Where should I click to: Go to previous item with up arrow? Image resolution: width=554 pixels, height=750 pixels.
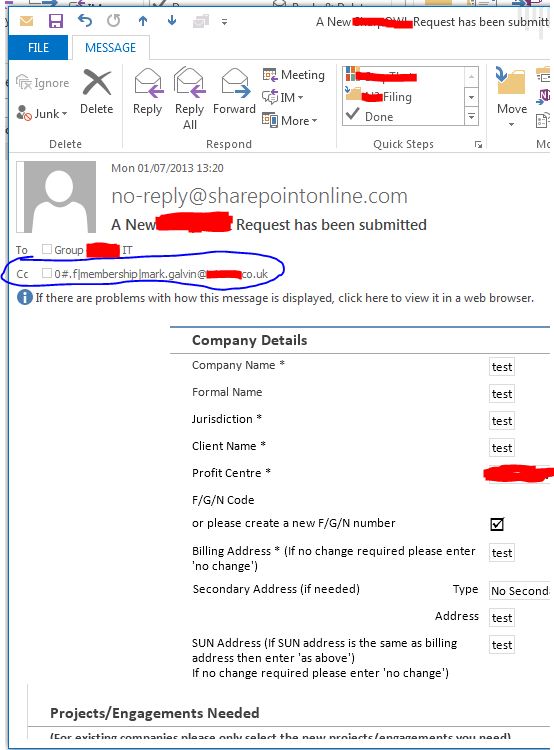(143, 21)
